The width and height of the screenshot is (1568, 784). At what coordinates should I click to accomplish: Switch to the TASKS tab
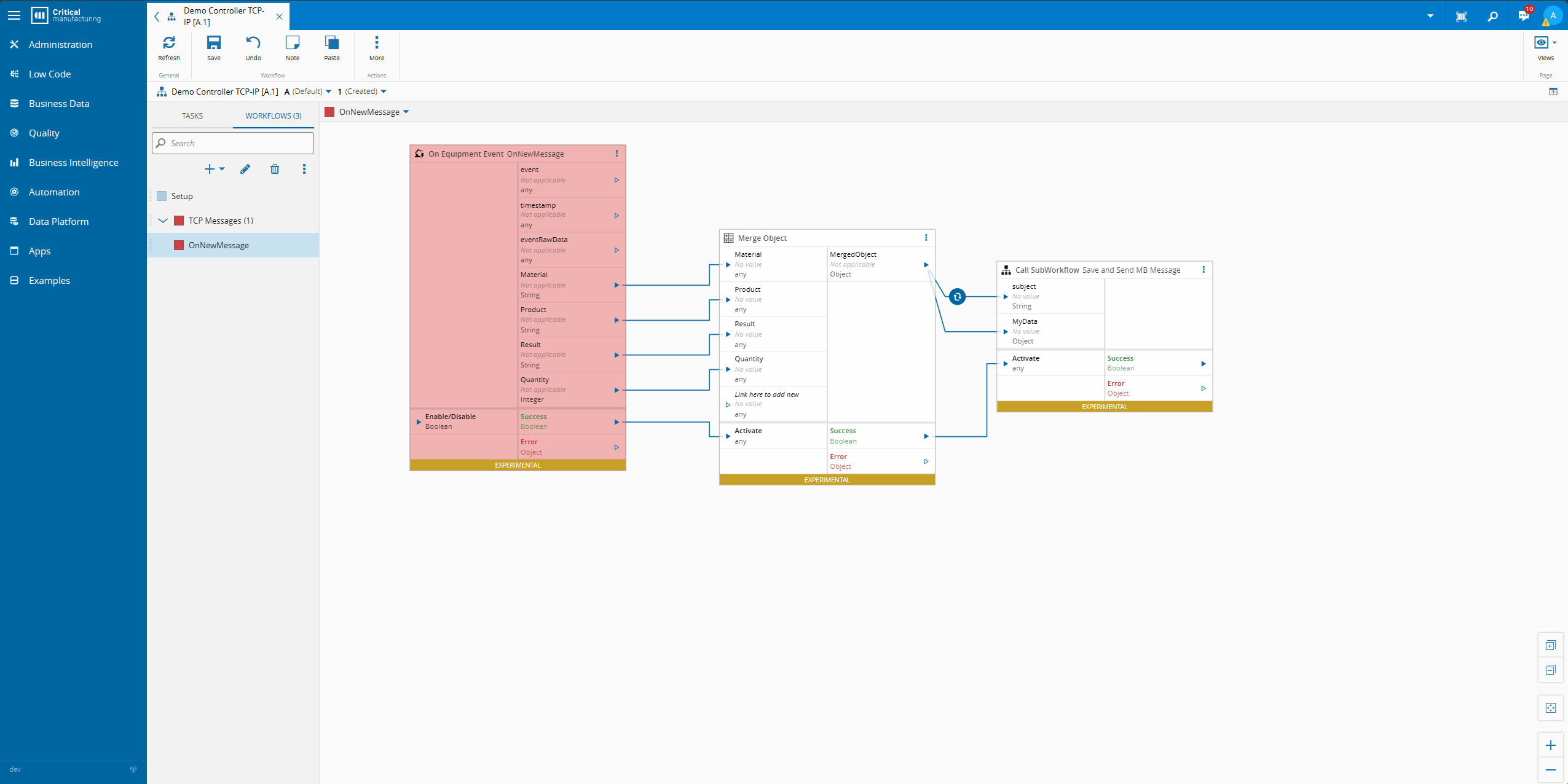[192, 116]
